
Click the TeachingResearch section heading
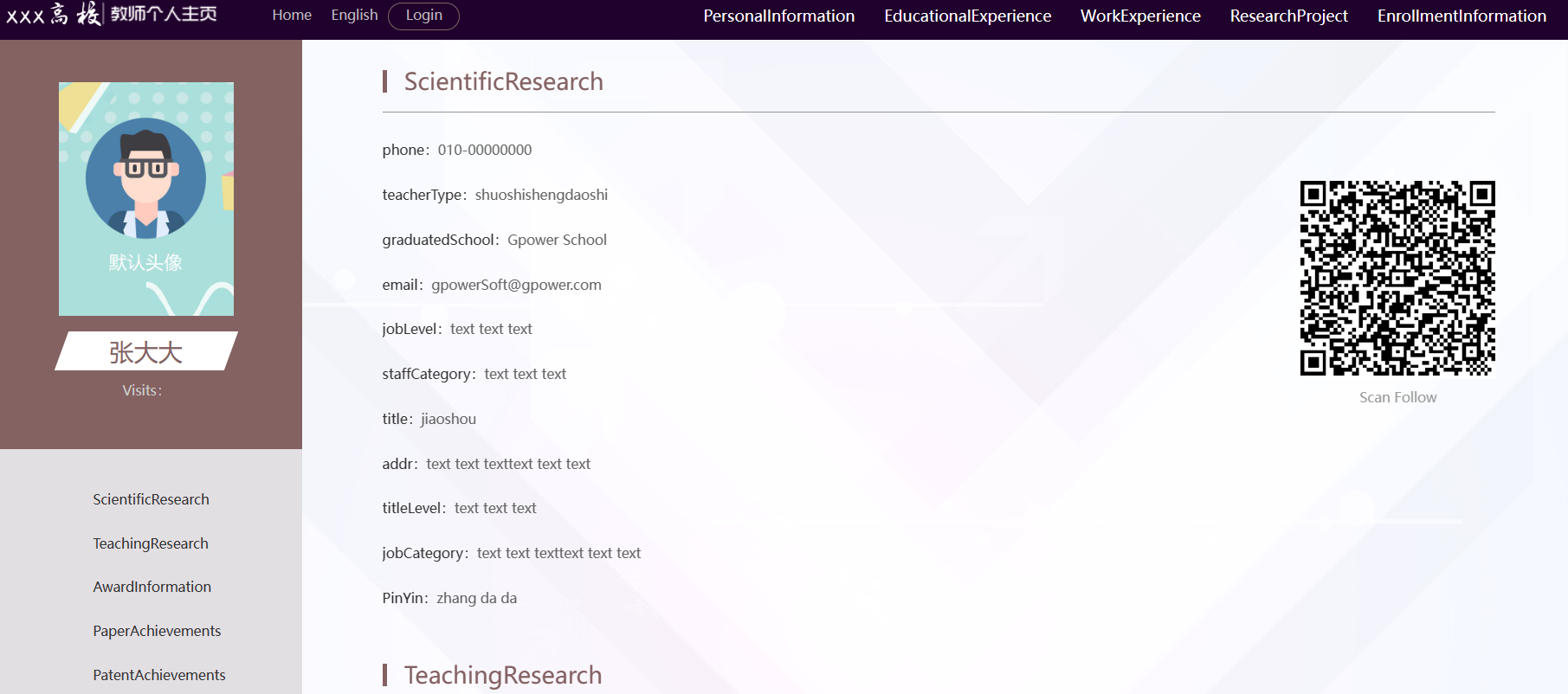(502, 675)
